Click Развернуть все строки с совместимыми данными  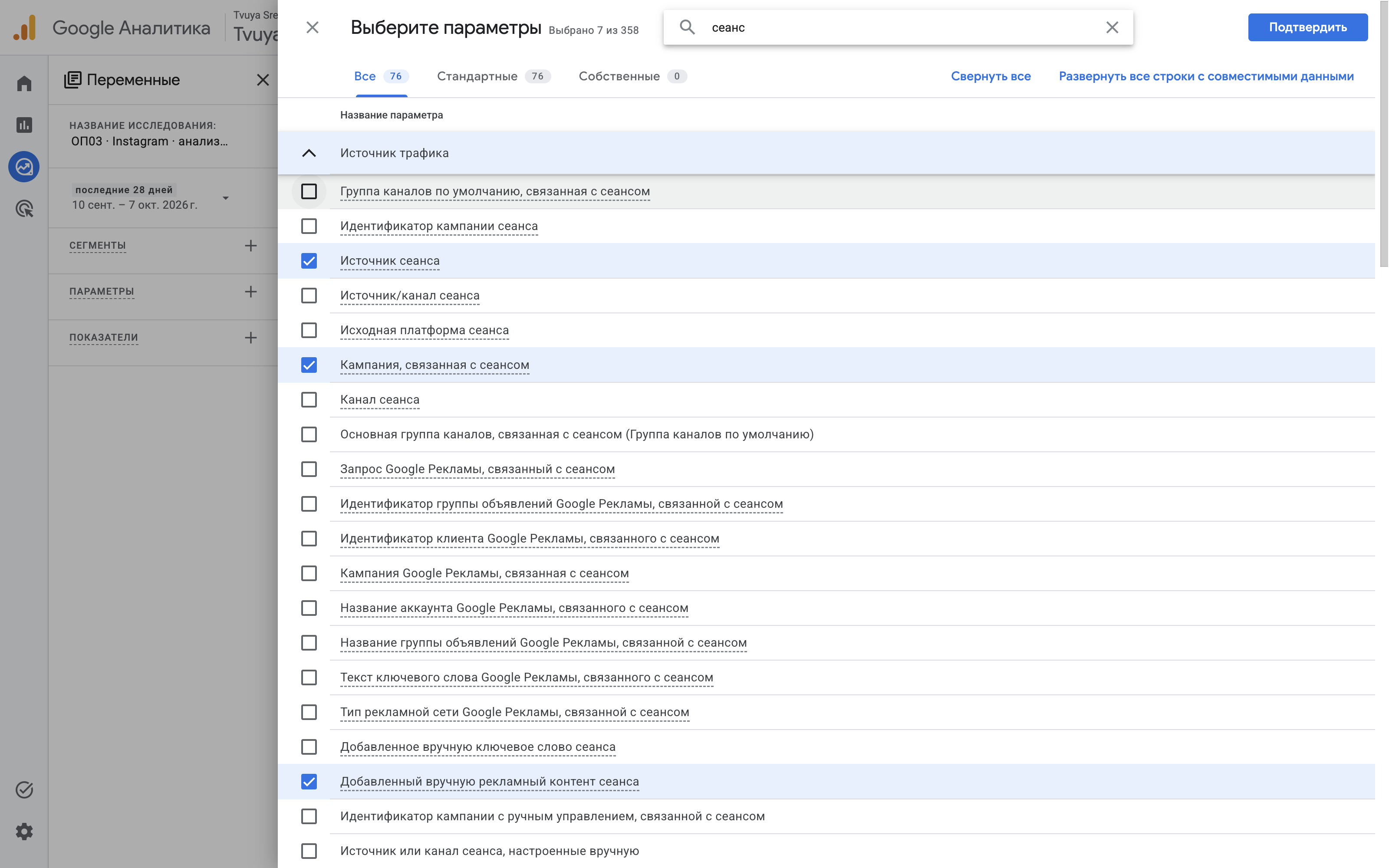[1206, 76]
